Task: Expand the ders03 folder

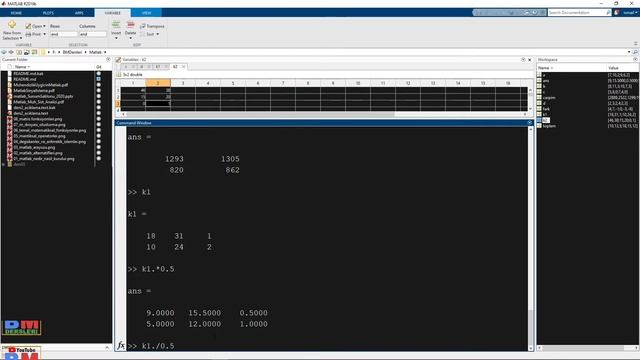Action: coord(4,164)
